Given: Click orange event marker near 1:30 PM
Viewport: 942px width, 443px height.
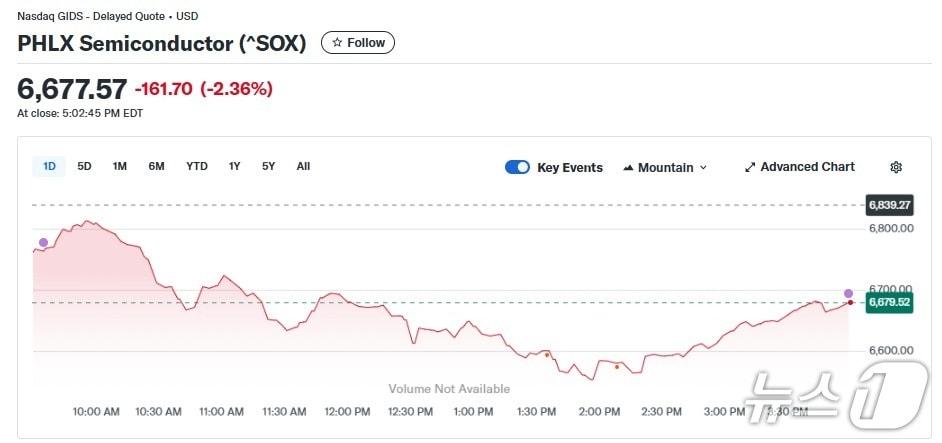Looking at the screenshot, I should click(547, 355).
